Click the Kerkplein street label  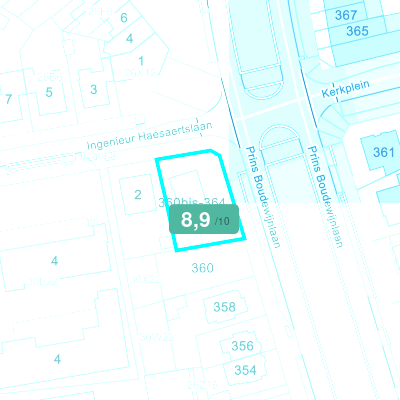346,89
